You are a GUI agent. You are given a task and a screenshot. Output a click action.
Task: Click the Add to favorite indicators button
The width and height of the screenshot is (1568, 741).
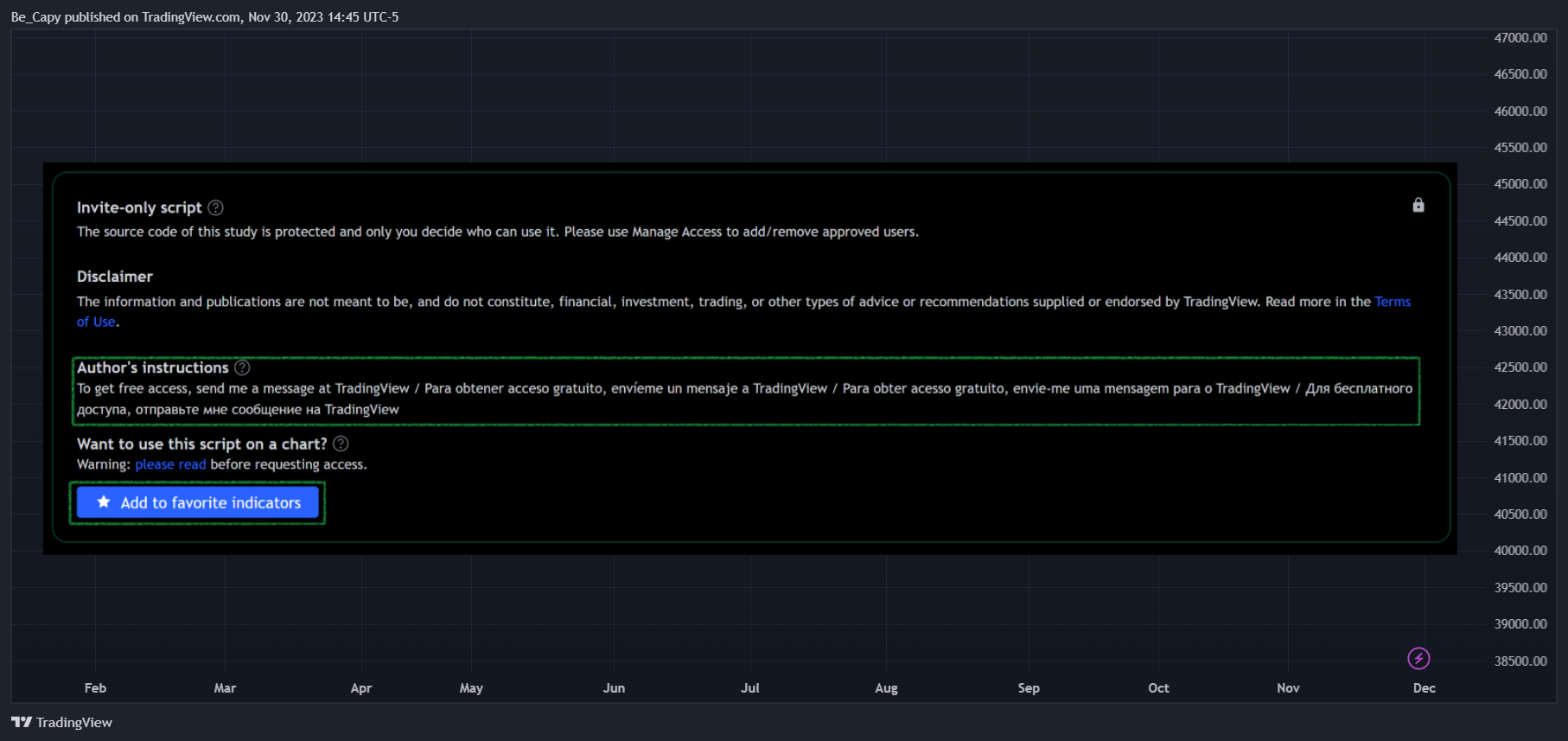click(198, 502)
